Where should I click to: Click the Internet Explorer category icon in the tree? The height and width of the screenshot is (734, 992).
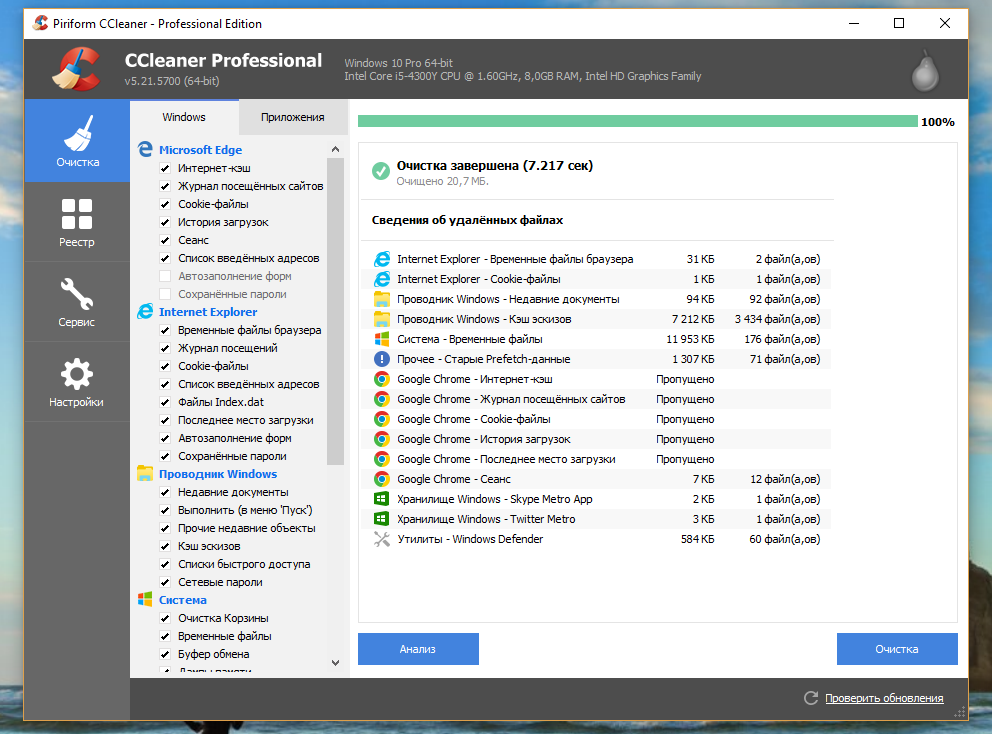tap(145, 311)
